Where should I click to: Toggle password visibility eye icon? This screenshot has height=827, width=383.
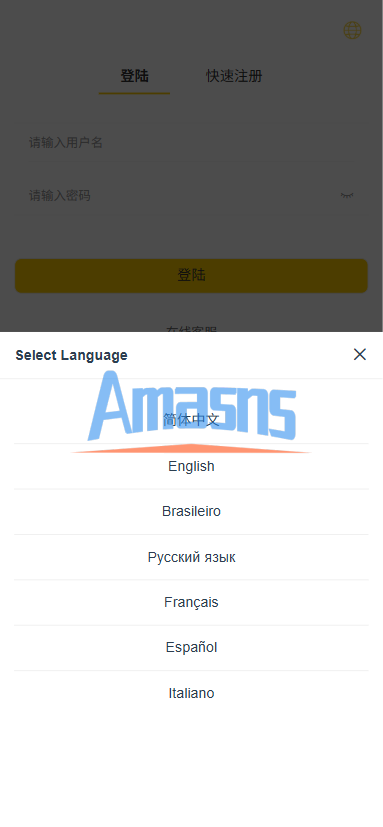pos(347,196)
